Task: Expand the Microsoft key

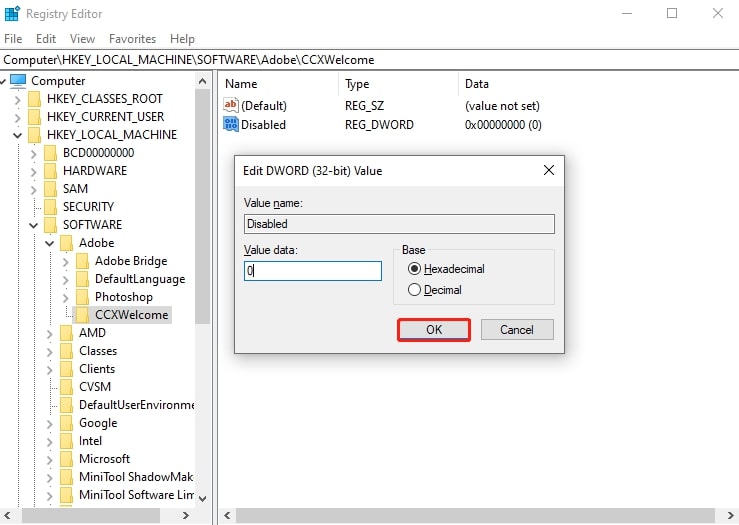Action: (x=49, y=459)
